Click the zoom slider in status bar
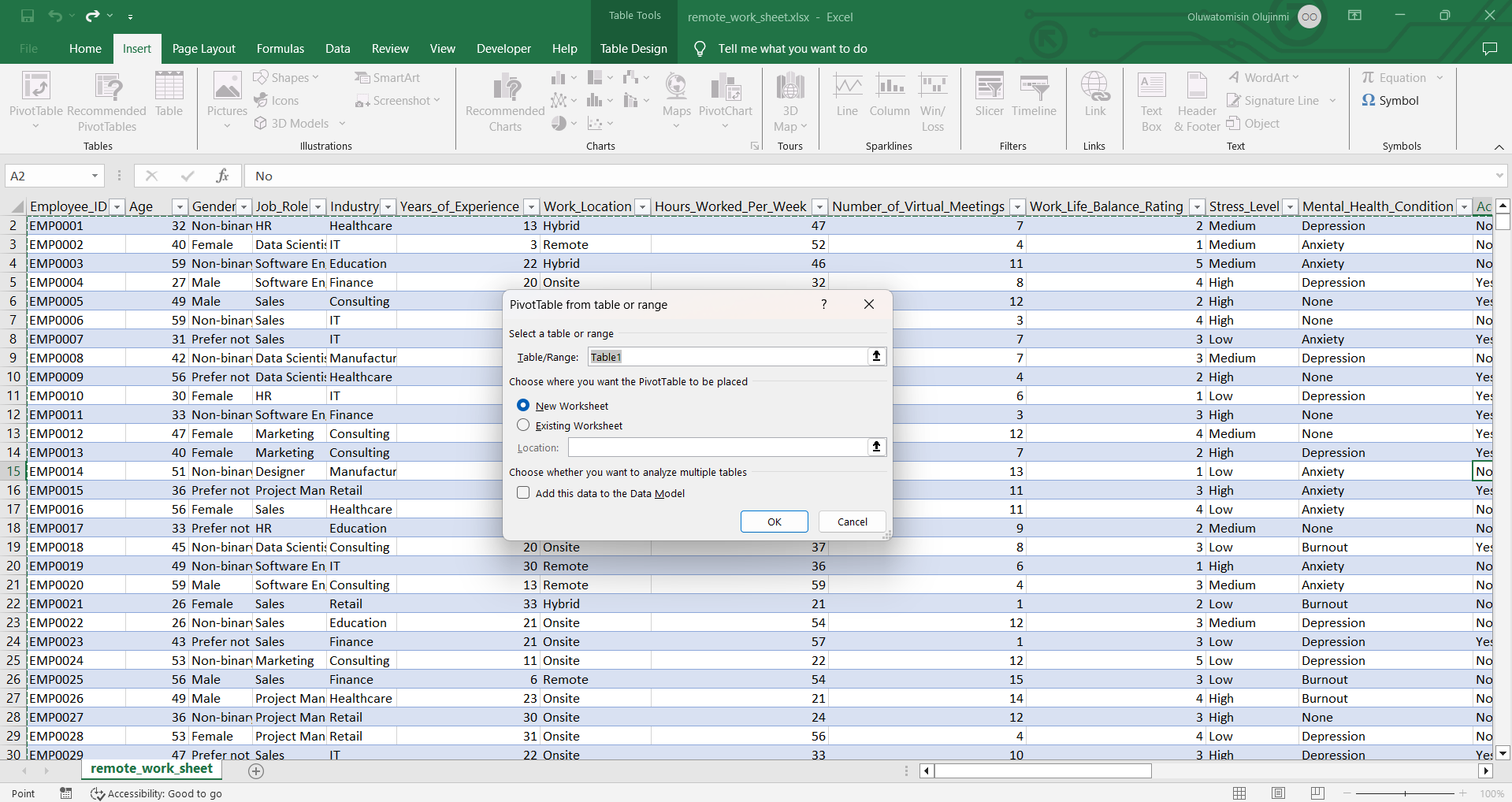 pos(1405,793)
